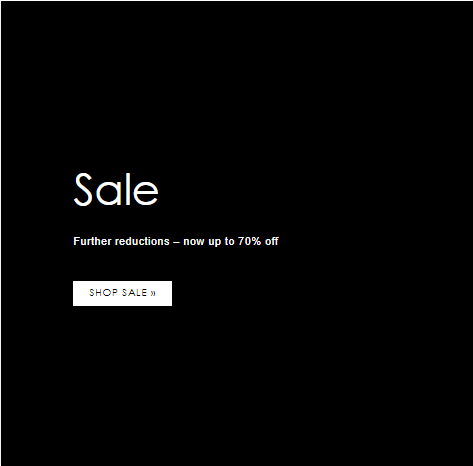Click the word off in tagline

tap(272, 241)
